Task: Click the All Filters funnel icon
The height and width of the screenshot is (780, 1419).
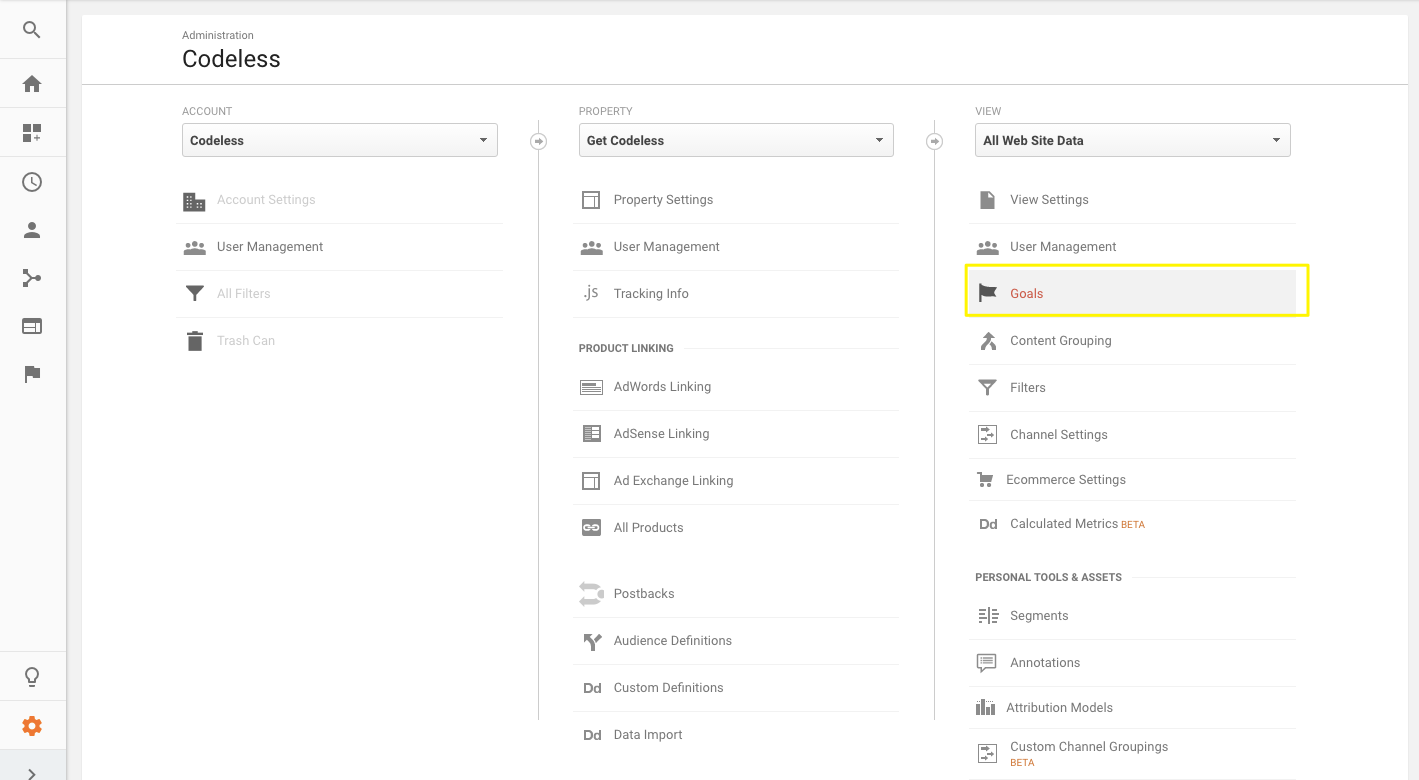Action: click(194, 294)
